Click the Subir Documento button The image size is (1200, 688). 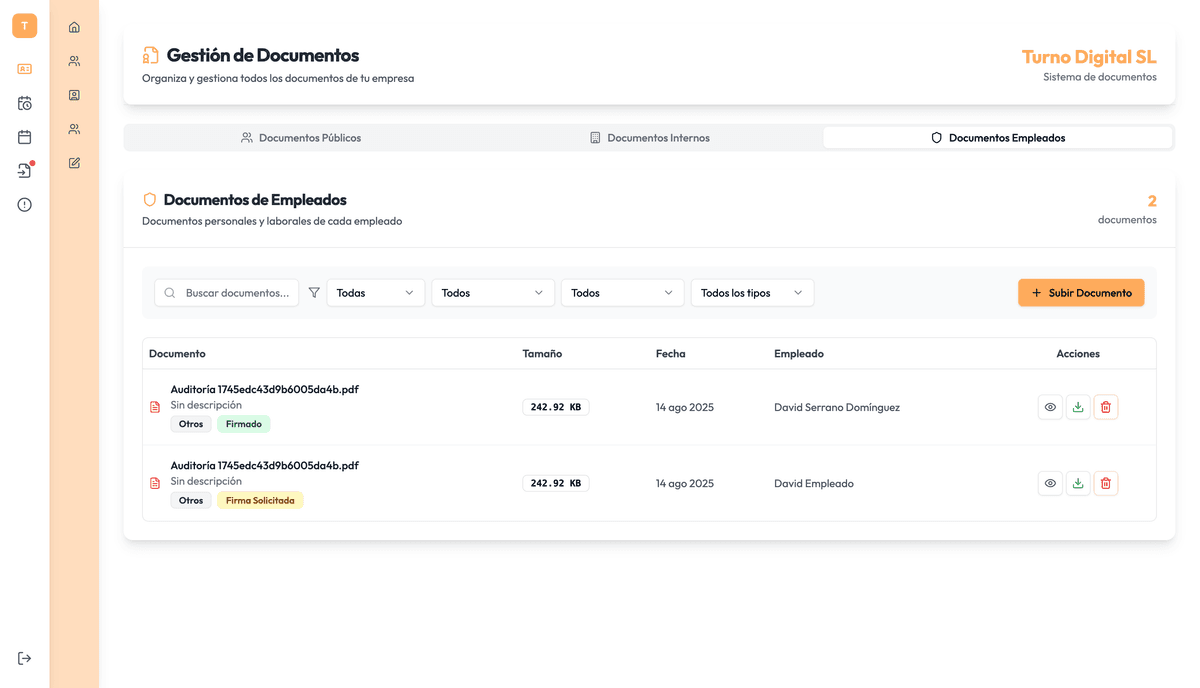click(x=1081, y=293)
